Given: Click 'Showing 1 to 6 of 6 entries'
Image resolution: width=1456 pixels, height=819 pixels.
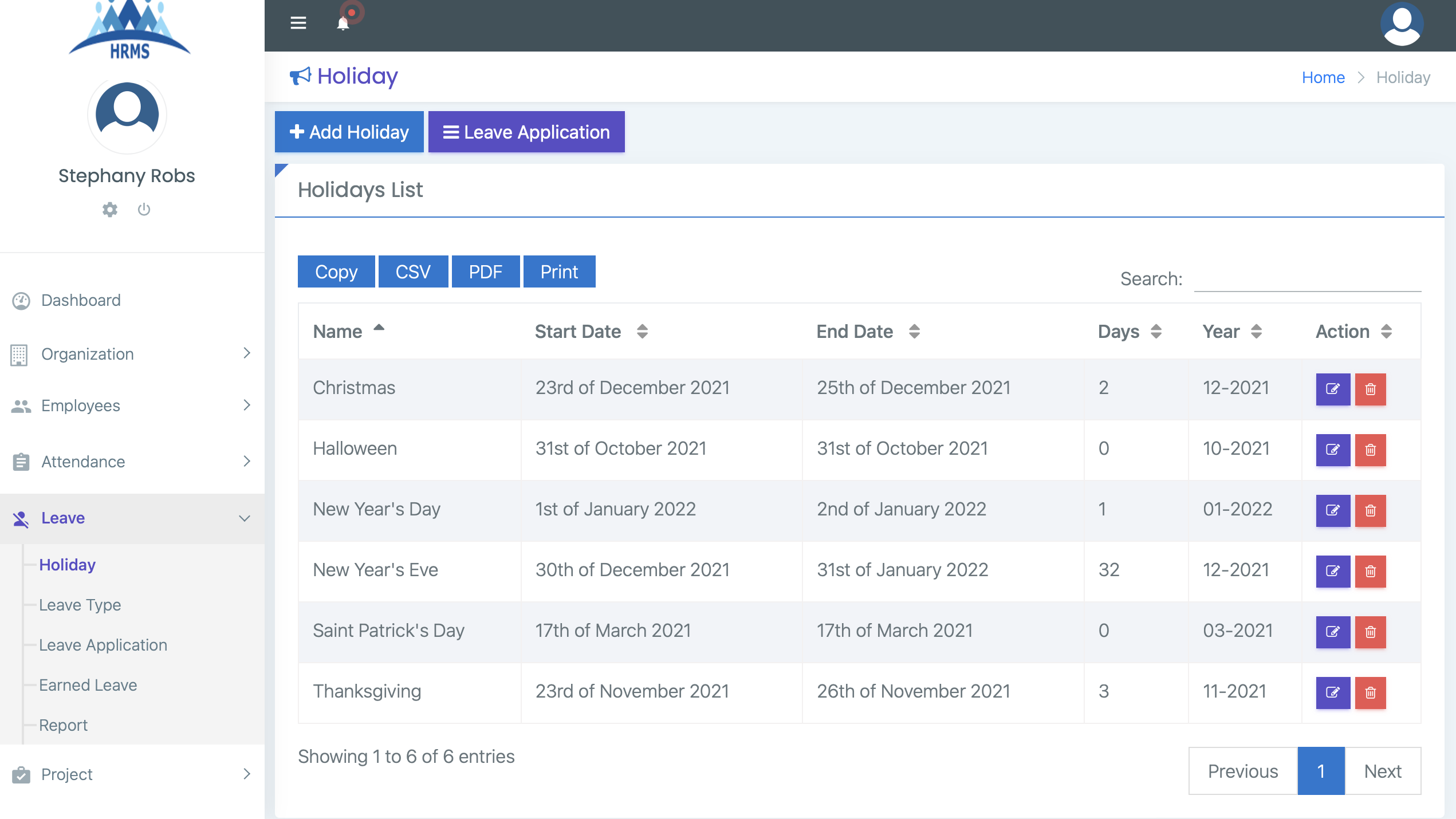Looking at the screenshot, I should [406, 757].
